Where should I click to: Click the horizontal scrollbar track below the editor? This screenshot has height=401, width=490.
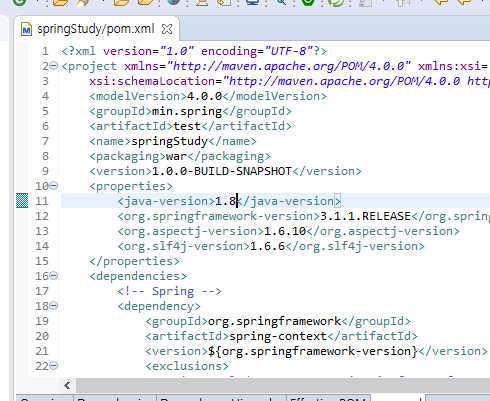point(283,386)
